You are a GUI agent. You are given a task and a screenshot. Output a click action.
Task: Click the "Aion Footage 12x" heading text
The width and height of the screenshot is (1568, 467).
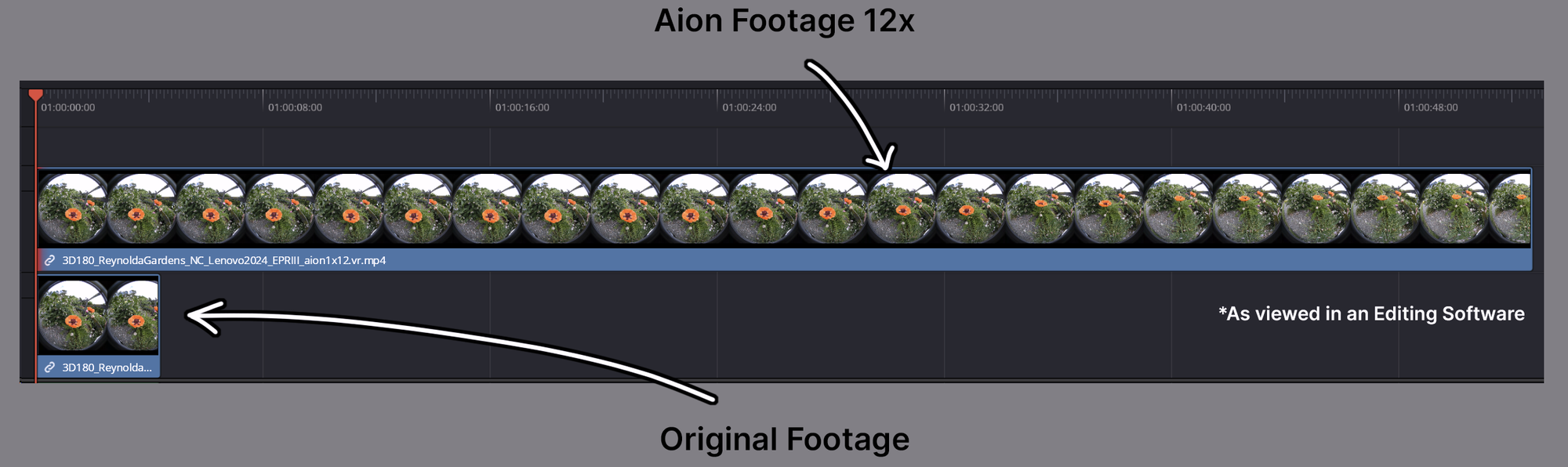(x=785, y=21)
